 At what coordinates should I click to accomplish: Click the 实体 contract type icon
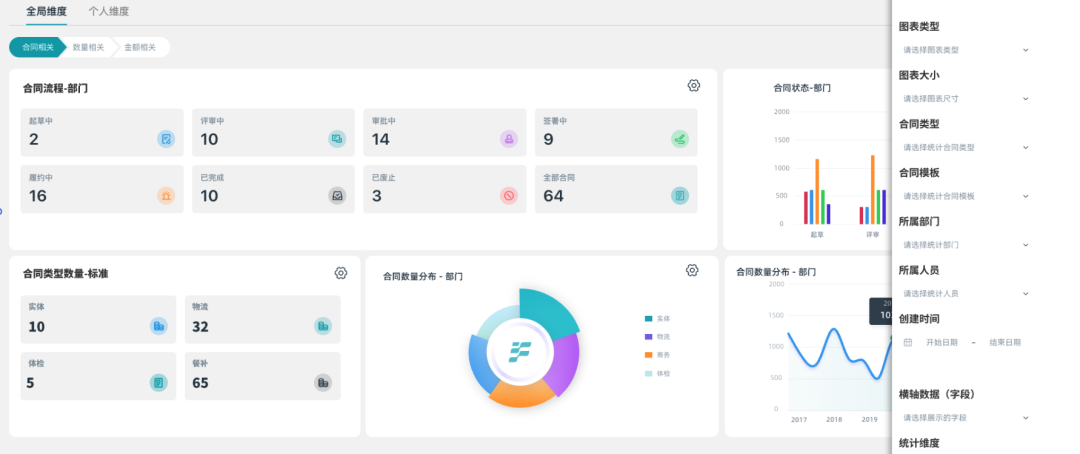(x=158, y=326)
